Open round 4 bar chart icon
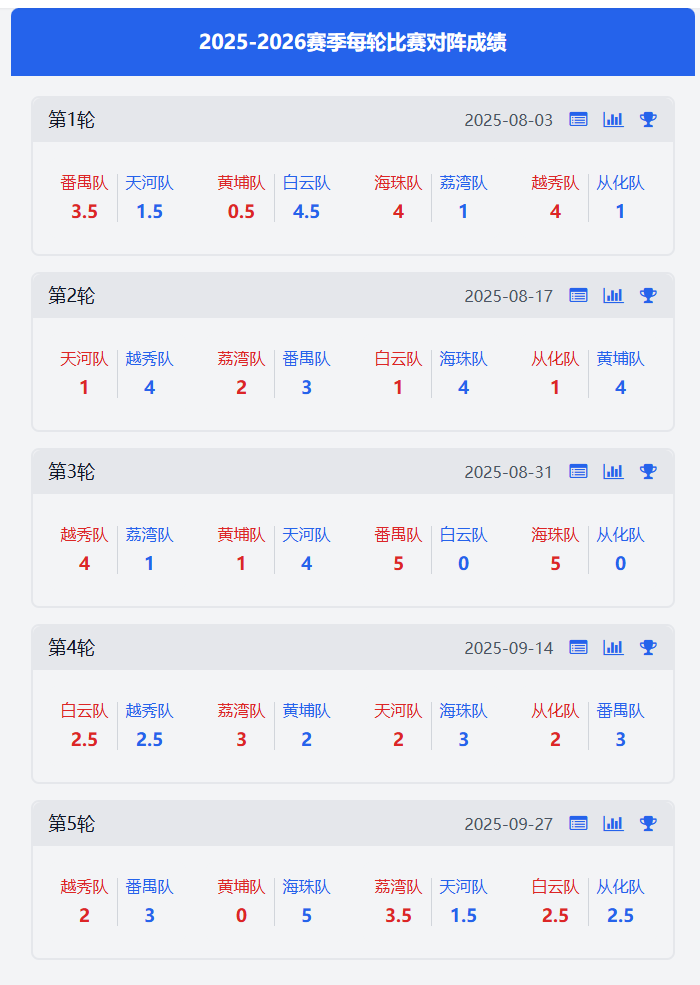Image resolution: width=700 pixels, height=985 pixels. [x=613, y=648]
